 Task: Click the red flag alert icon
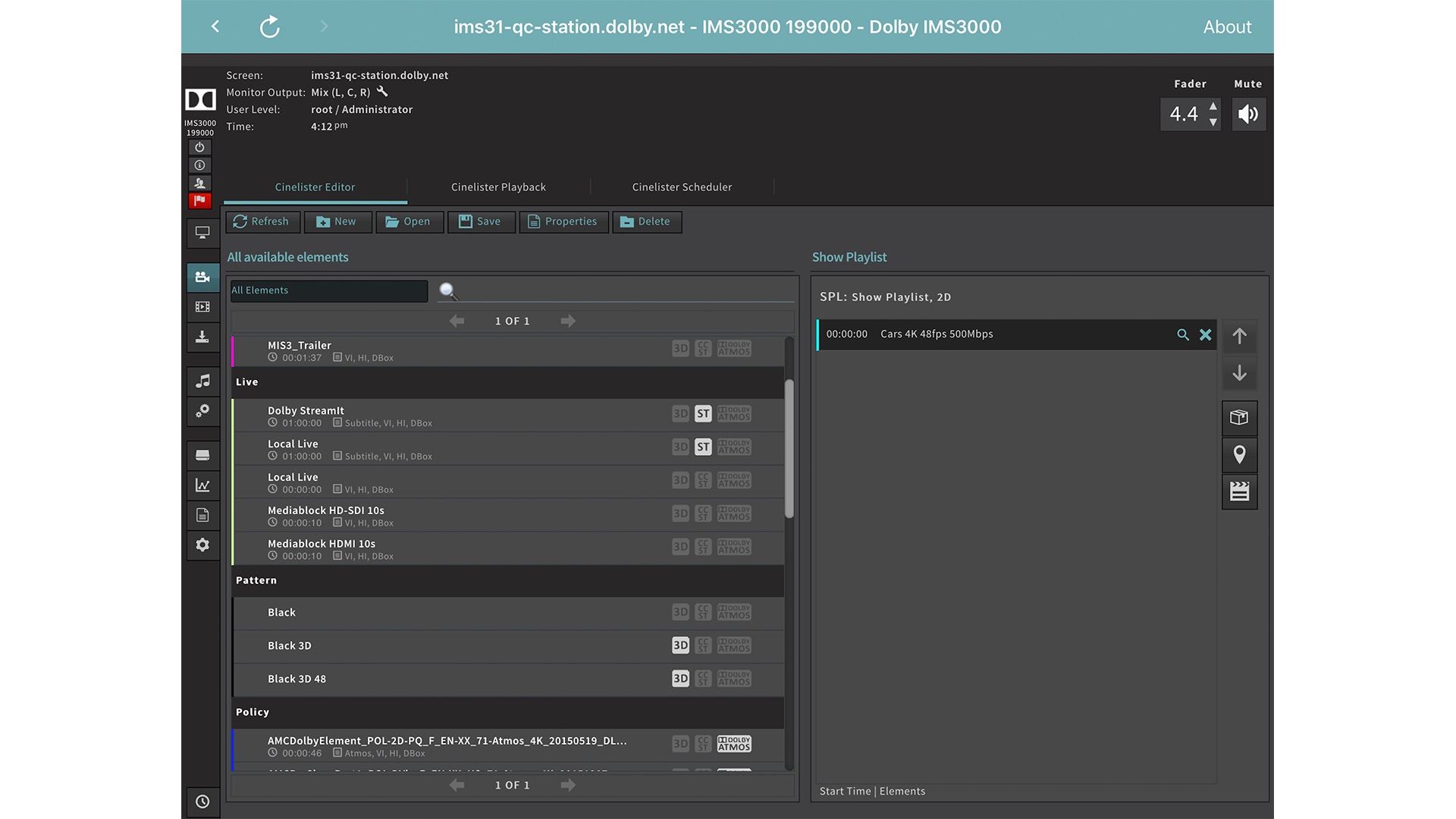click(199, 200)
